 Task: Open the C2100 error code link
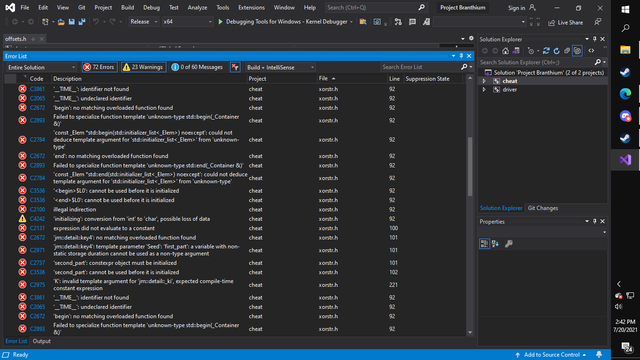coord(37,209)
